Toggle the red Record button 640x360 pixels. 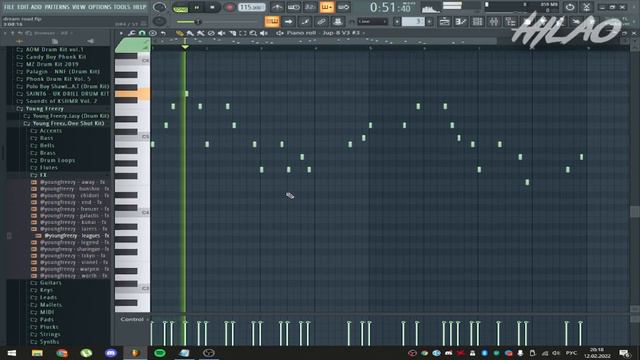pyautogui.click(x=229, y=7)
